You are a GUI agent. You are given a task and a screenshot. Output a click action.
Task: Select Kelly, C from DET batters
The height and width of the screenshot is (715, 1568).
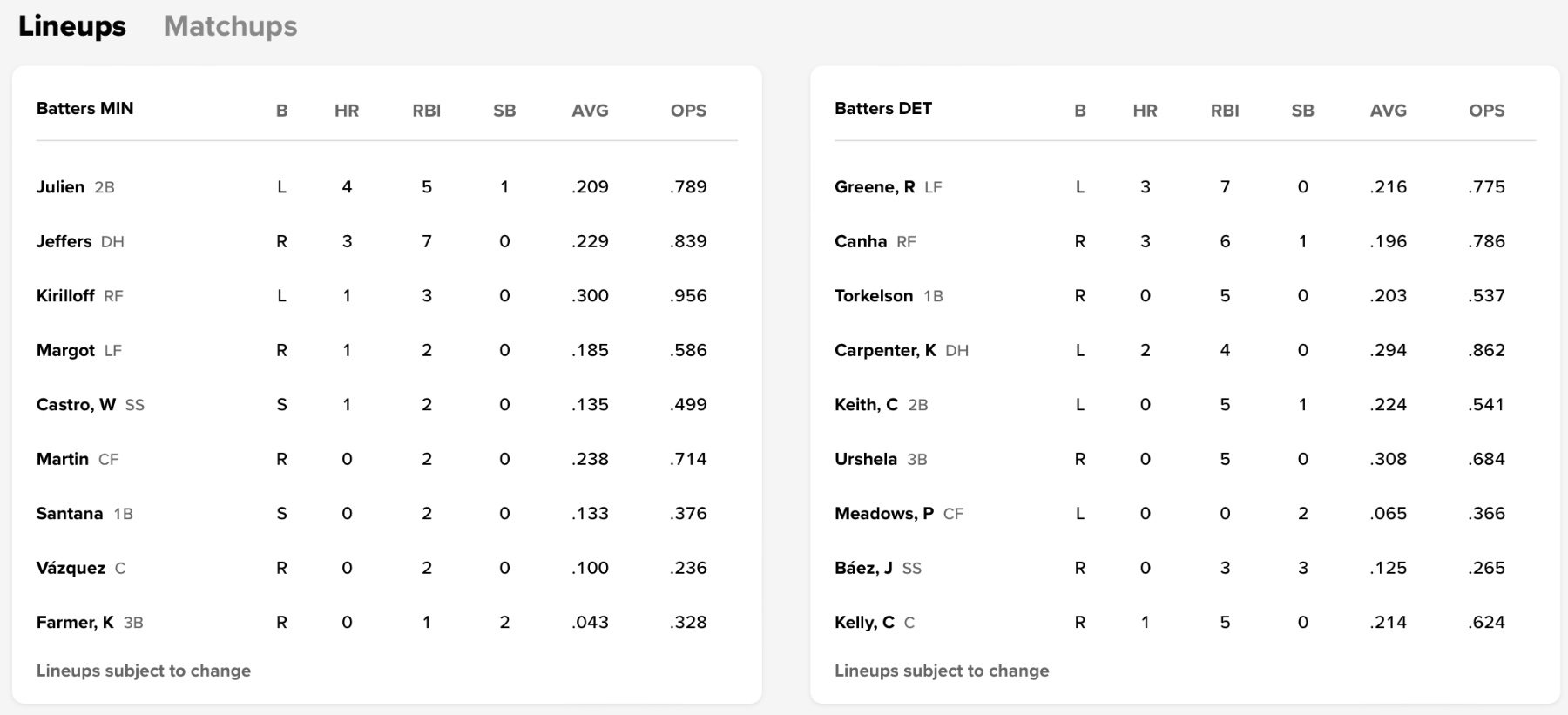[x=864, y=623]
